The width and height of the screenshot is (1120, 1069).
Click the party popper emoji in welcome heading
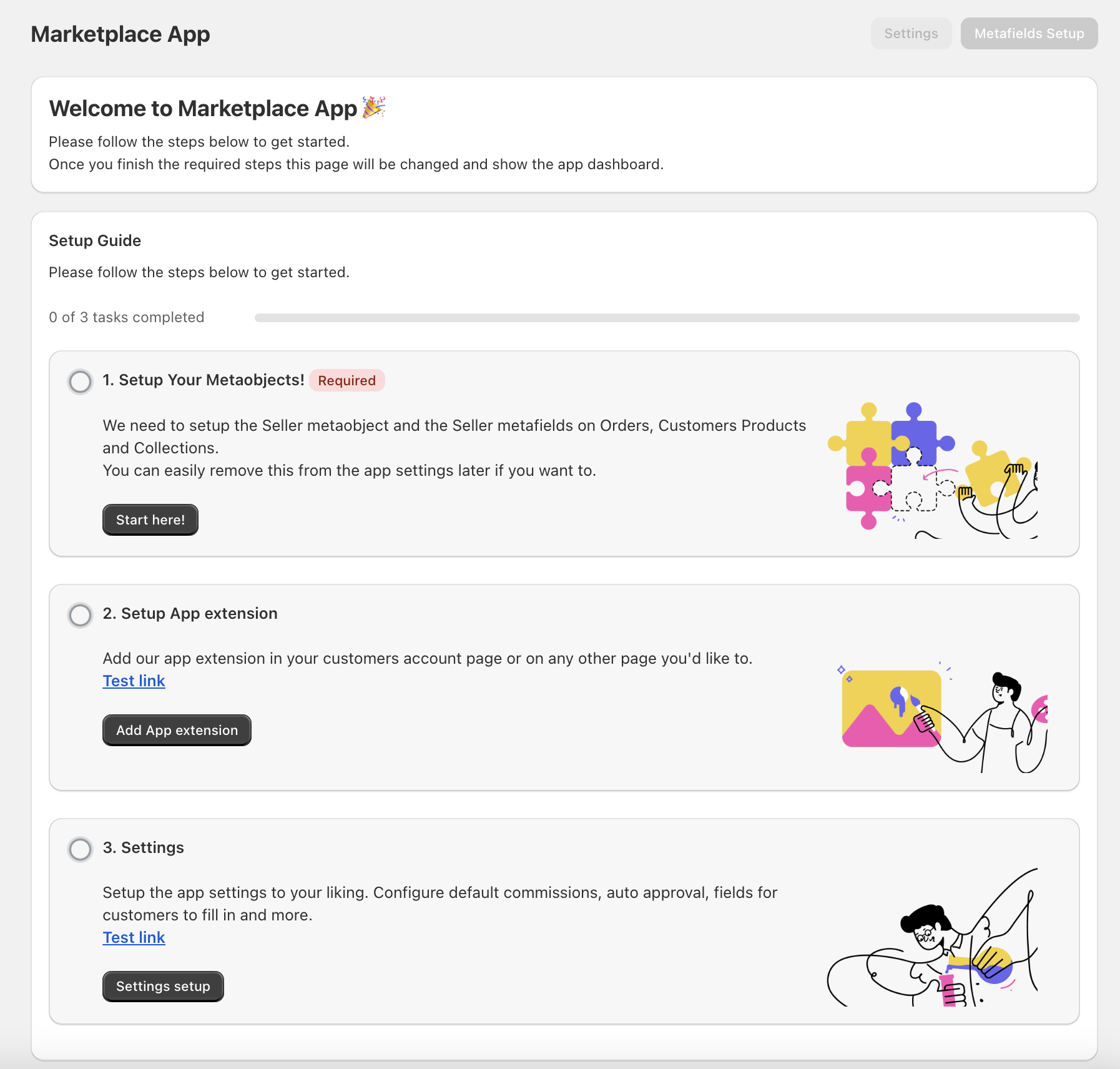[x=374, y=107]
